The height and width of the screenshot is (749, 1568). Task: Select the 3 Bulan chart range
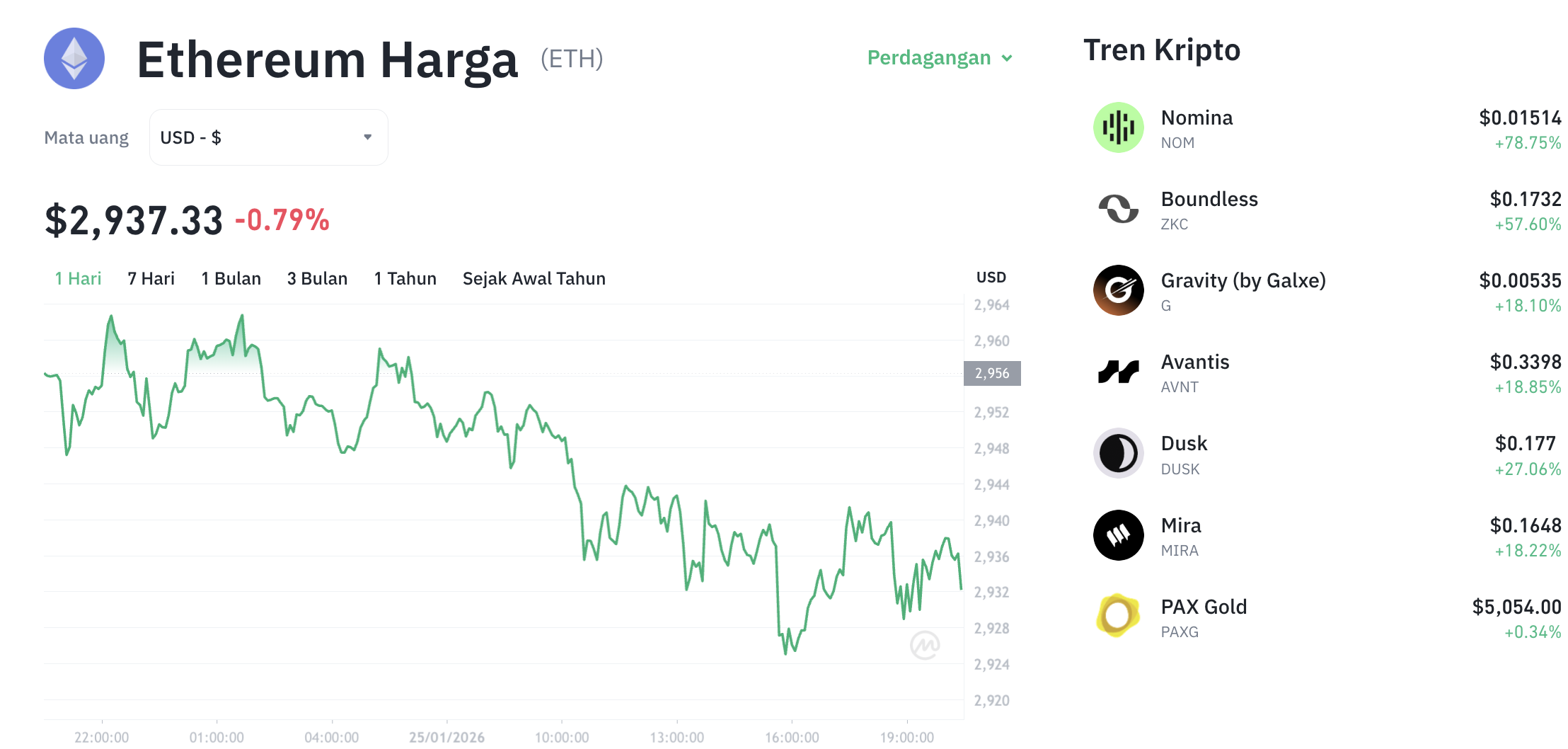coord(316,278)
